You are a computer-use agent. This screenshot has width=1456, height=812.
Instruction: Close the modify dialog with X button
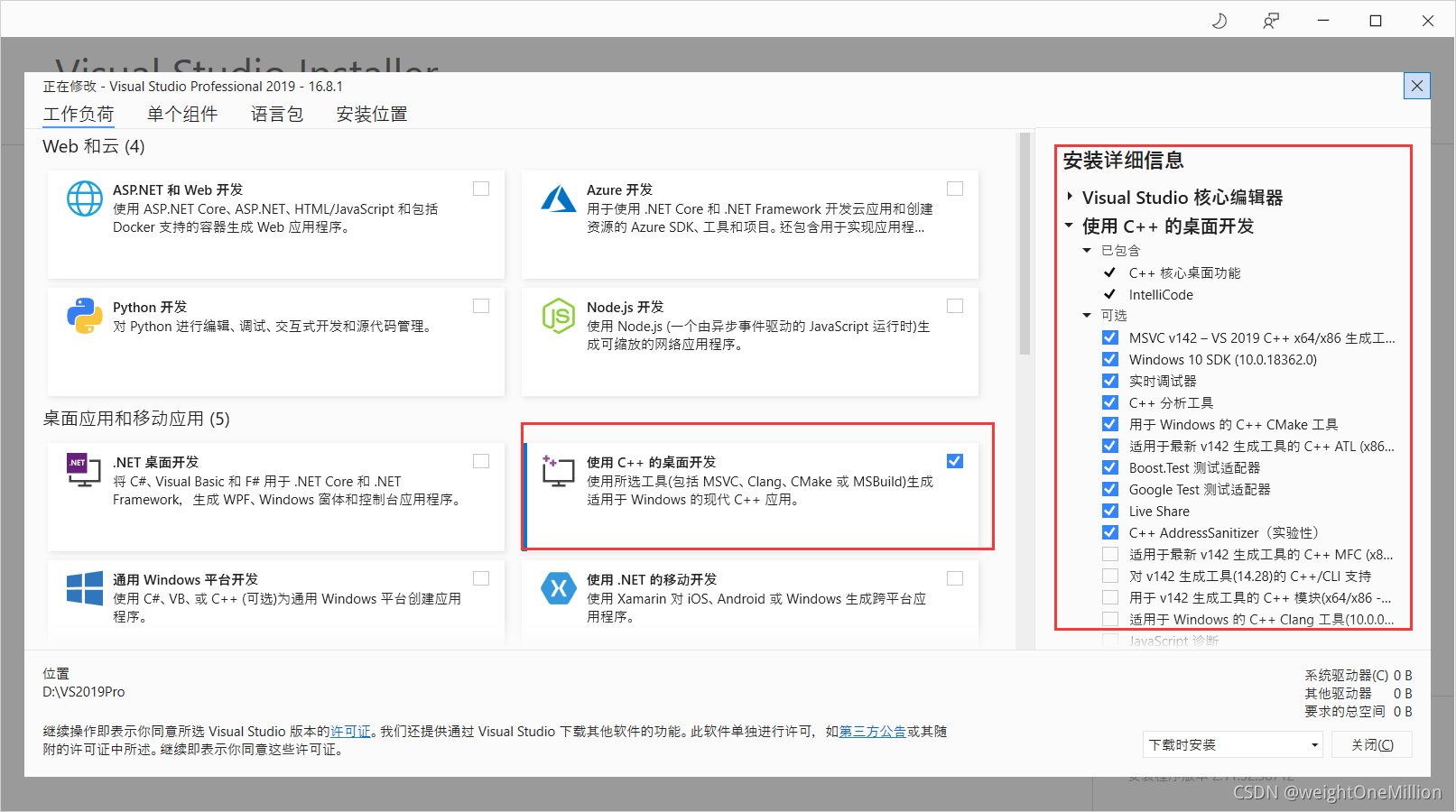point(1417,86)
